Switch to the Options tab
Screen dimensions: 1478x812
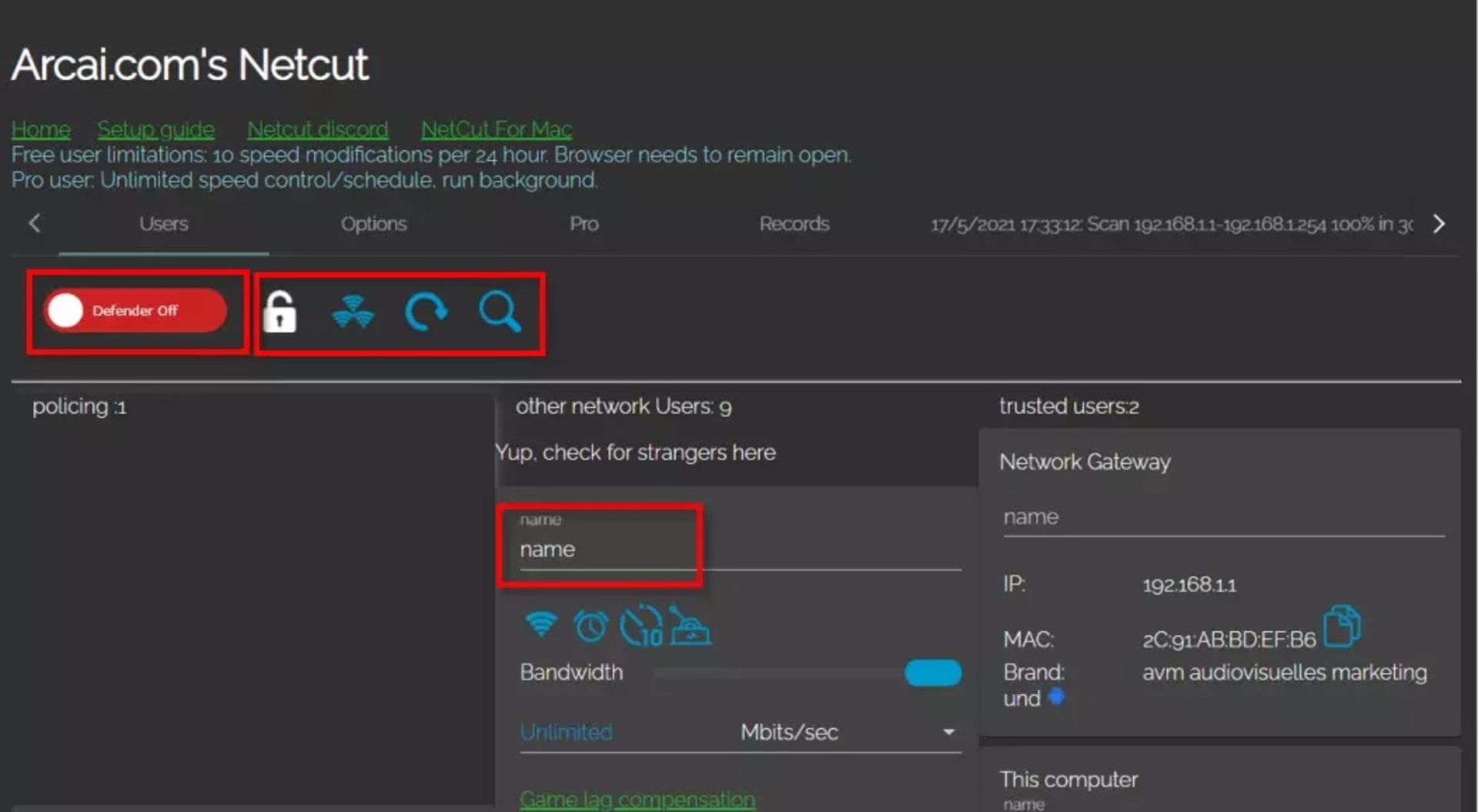374,224
